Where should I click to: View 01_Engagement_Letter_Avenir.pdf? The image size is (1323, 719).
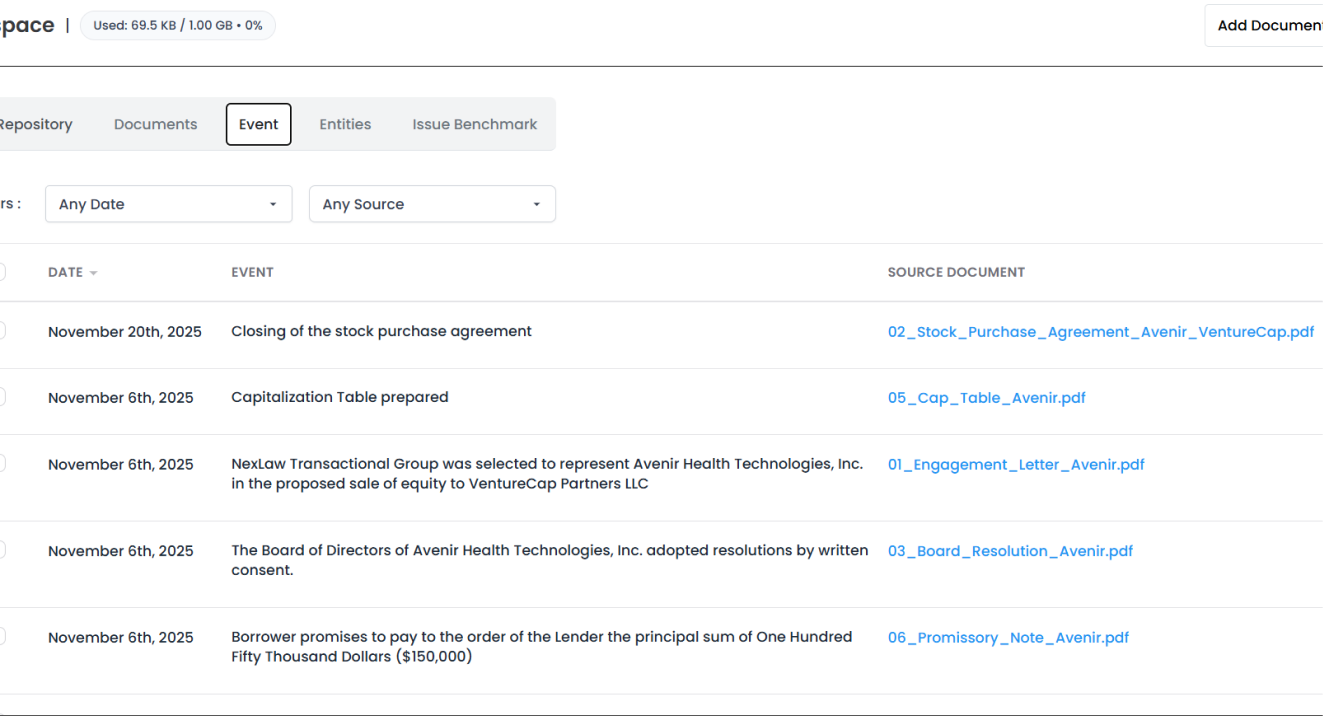[x=1016, y=464]
